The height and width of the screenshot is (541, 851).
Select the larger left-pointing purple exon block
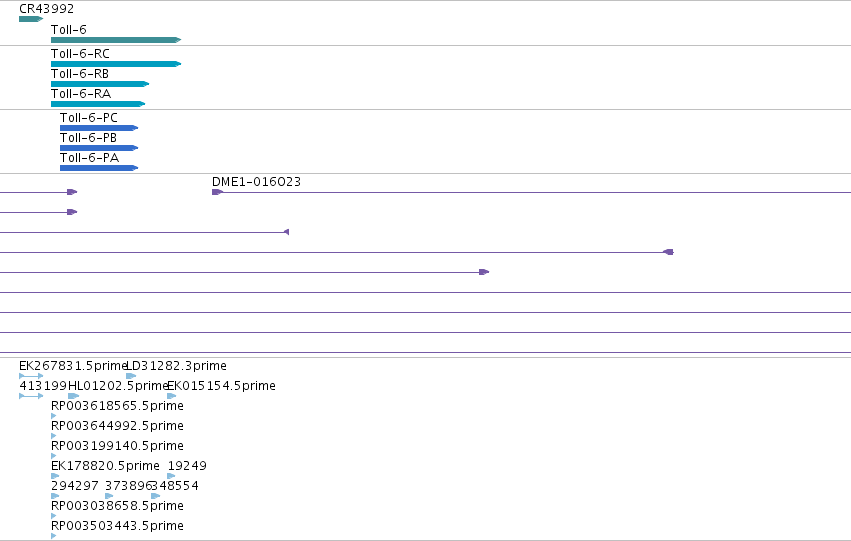click(669, 252)
